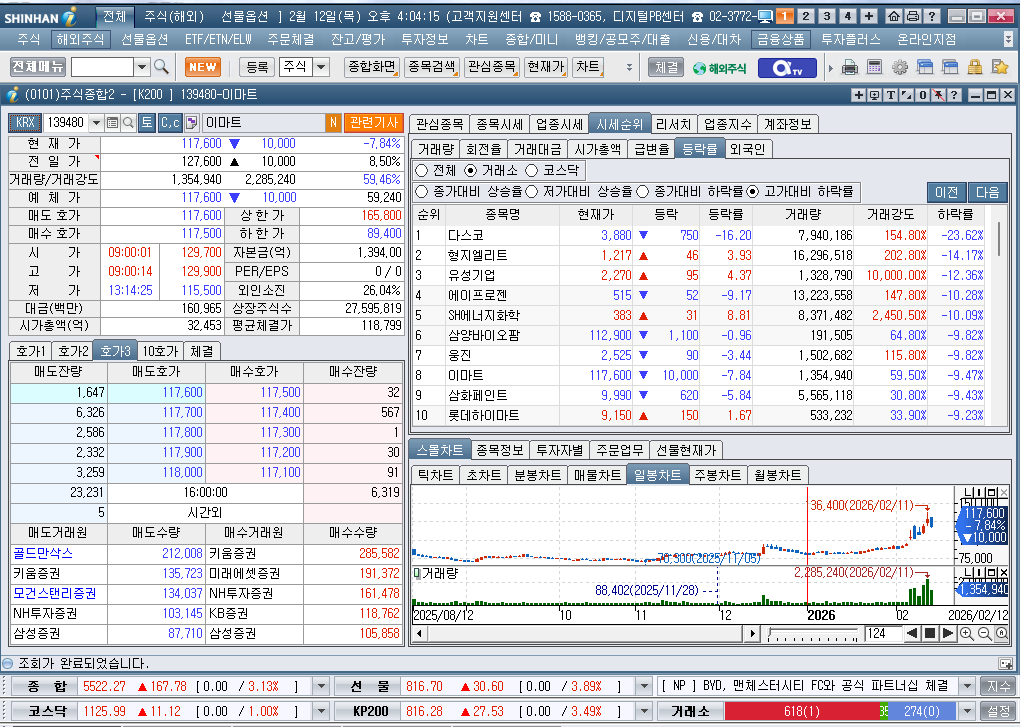
Task: Click the 관련기사 button
Action: [x=374, y=122]
